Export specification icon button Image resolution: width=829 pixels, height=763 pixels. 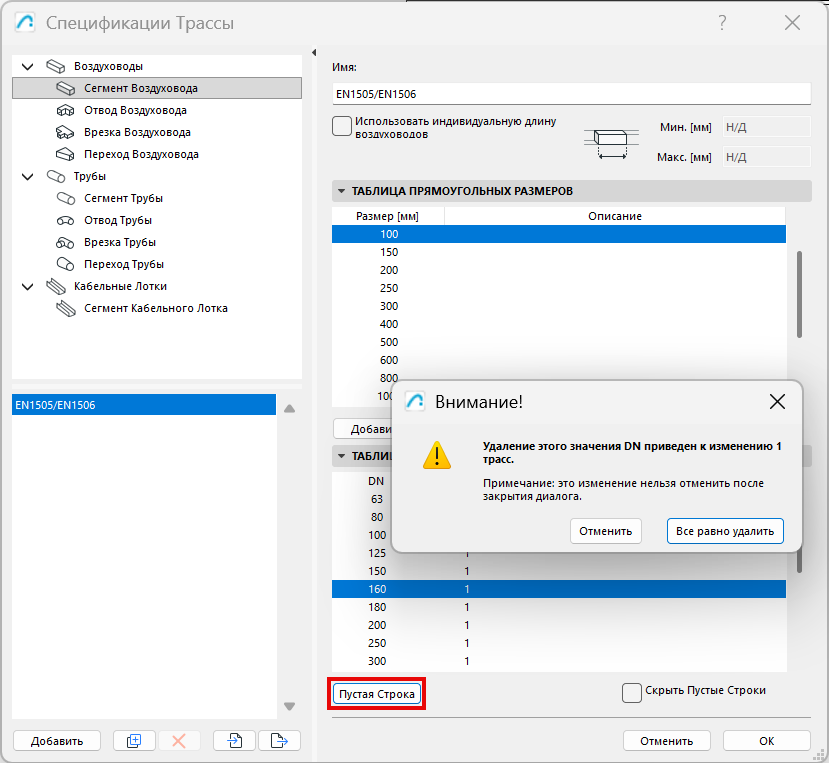pyautogui.click(x=279, y=741)
